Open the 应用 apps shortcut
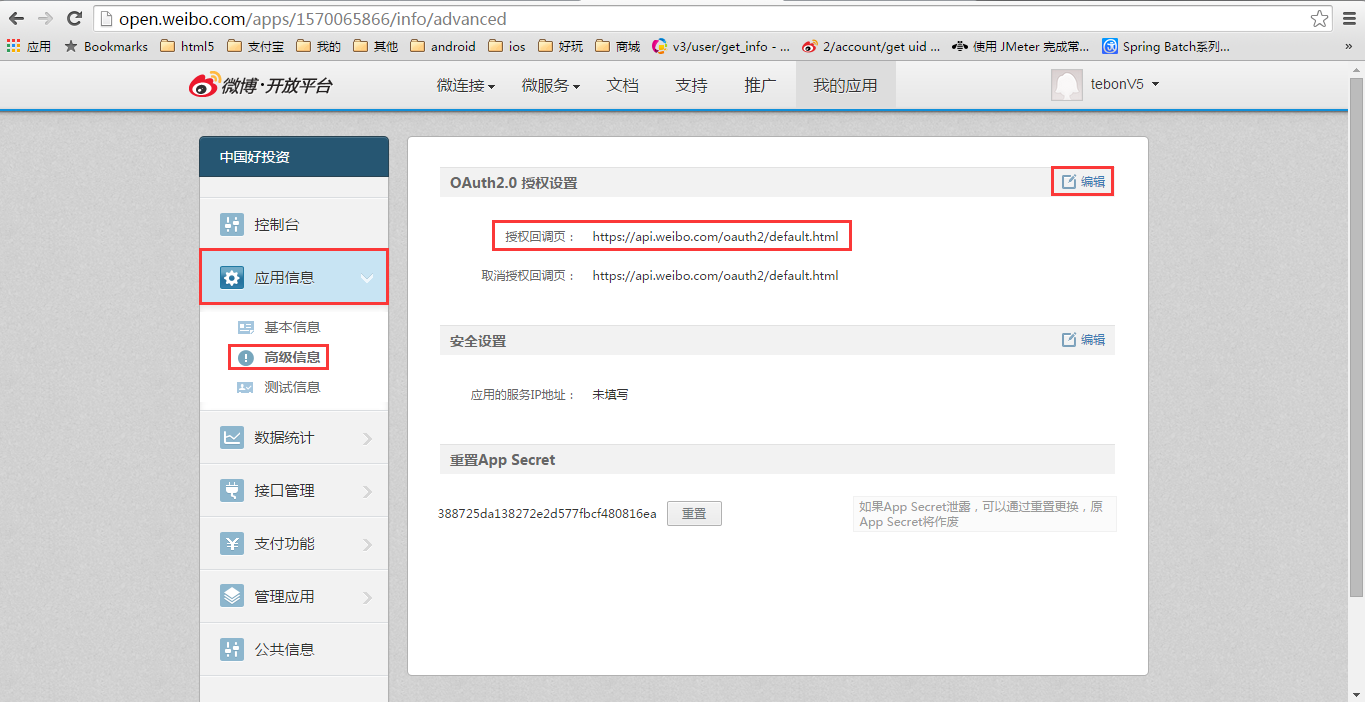This screenshot has height=702, width=1365. pos(29,46)
